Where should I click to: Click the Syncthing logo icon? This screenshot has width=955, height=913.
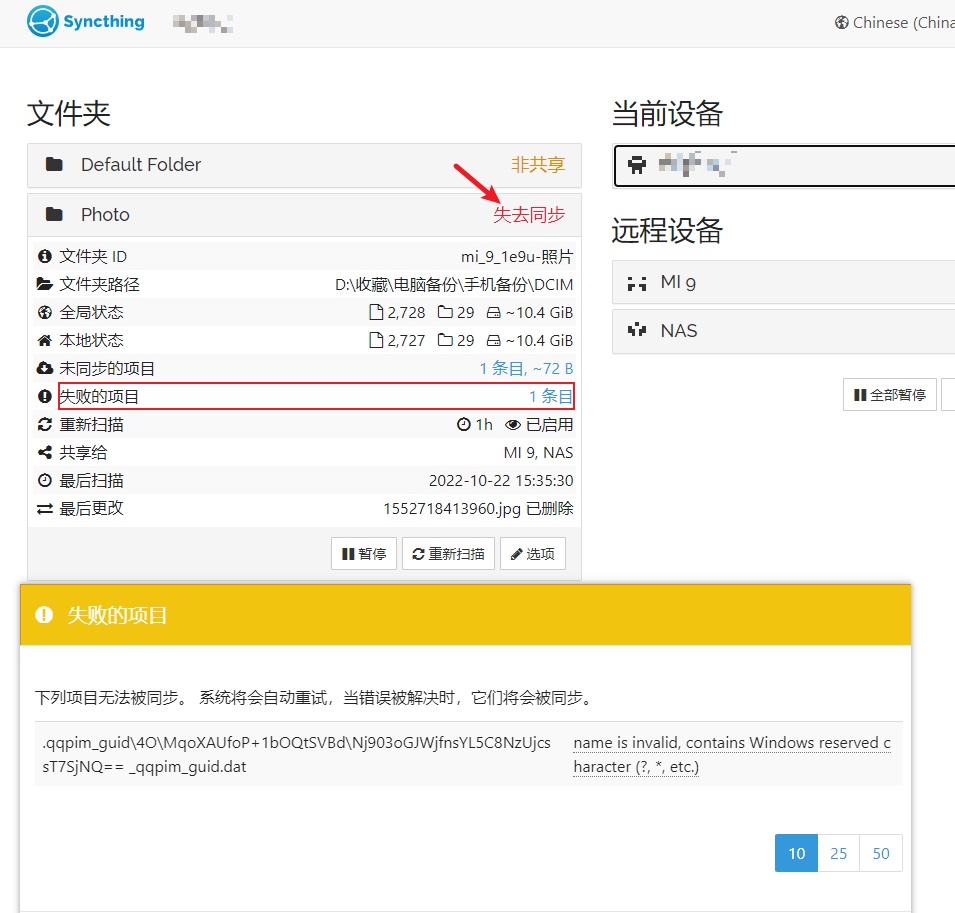point(43,22)
